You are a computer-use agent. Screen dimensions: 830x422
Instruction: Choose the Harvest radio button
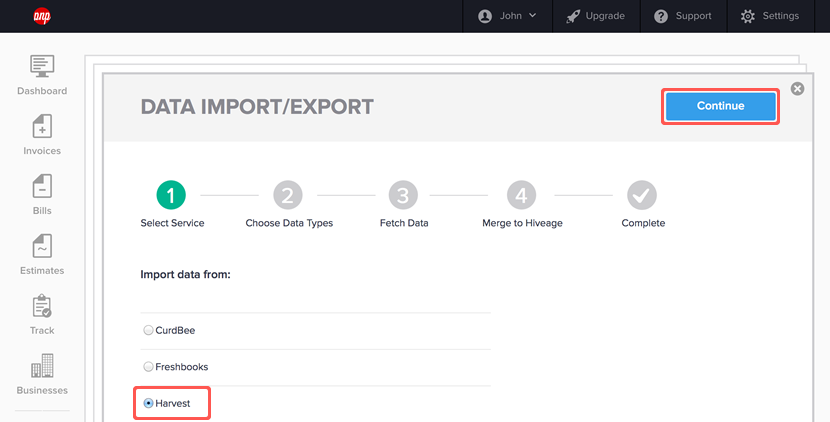pos(148,403)
